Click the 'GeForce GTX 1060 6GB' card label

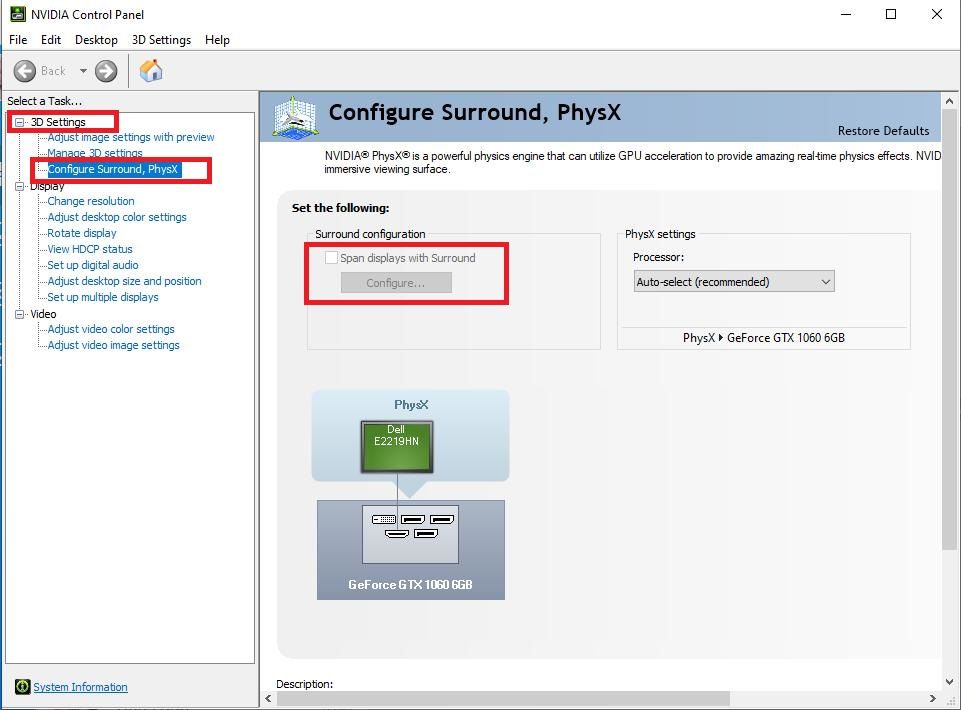[x=410, y=585]
